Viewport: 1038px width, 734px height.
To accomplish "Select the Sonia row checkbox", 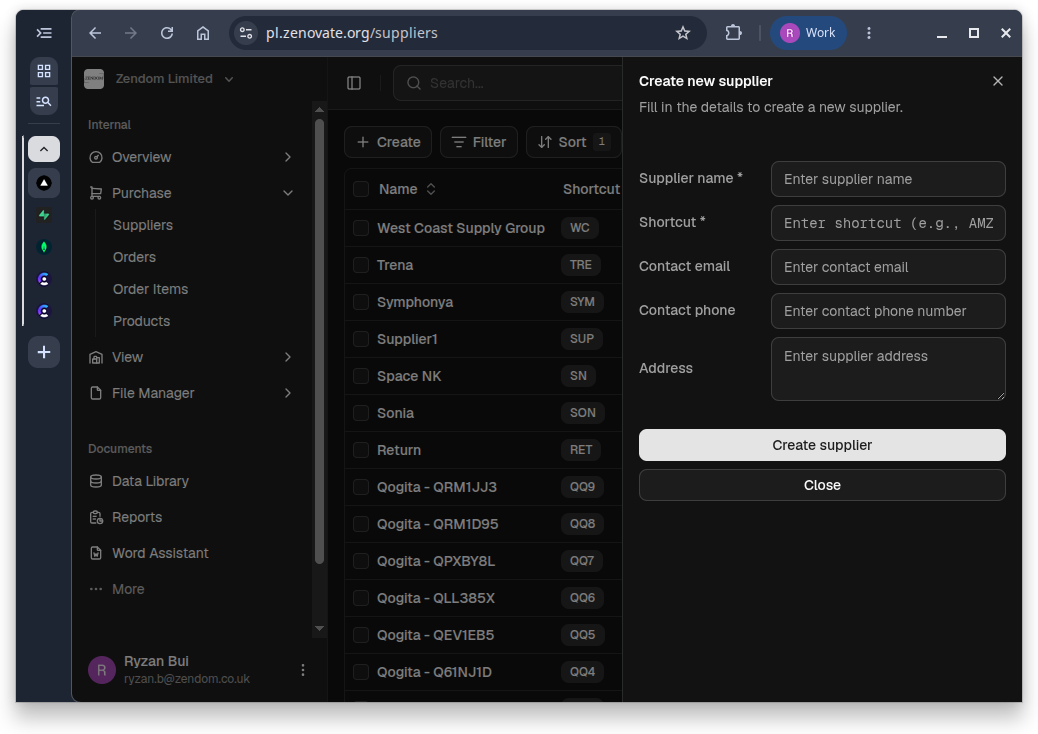I will click(361, 414).
